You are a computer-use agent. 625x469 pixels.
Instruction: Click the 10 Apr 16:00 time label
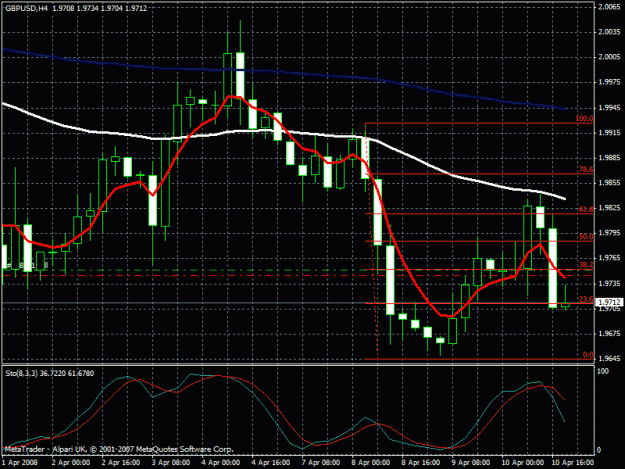(x=573, y=463)
